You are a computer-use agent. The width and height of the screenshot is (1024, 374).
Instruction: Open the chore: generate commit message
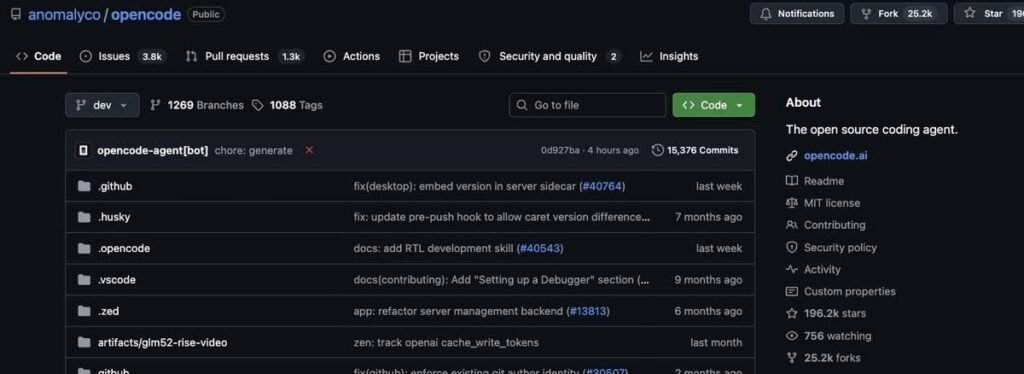tap(253, 150)
